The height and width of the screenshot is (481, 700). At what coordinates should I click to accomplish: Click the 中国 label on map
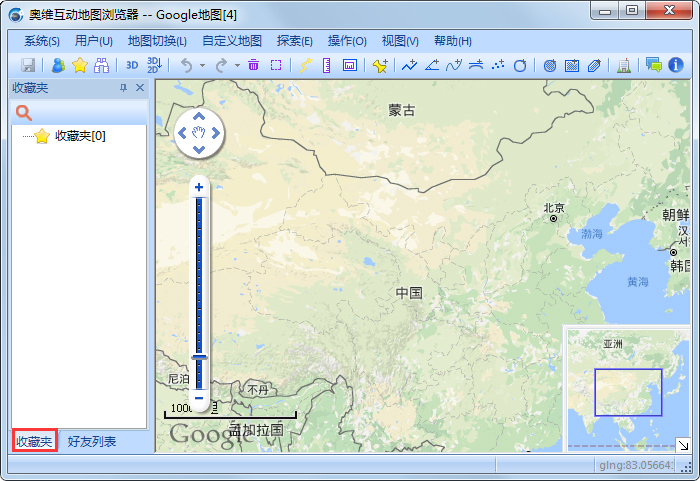(409, 293)
